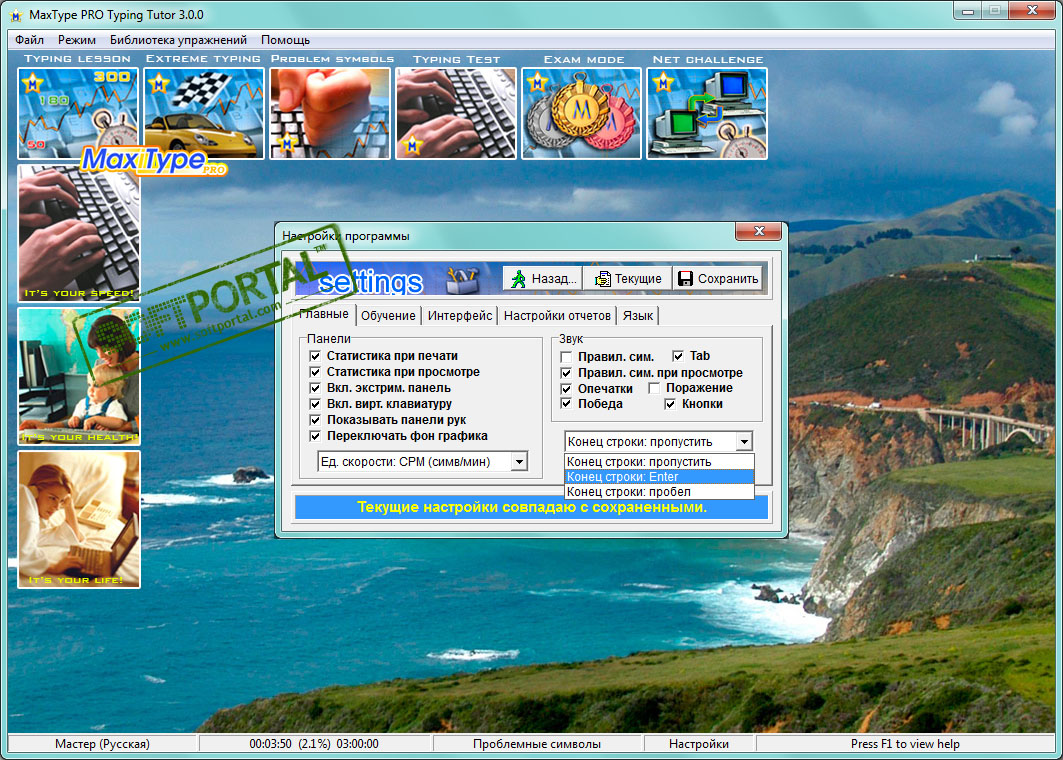This screenshot has width=1063, height=760.
Task: Open Net Challenge computers tile
Action: tap(707, 113)
